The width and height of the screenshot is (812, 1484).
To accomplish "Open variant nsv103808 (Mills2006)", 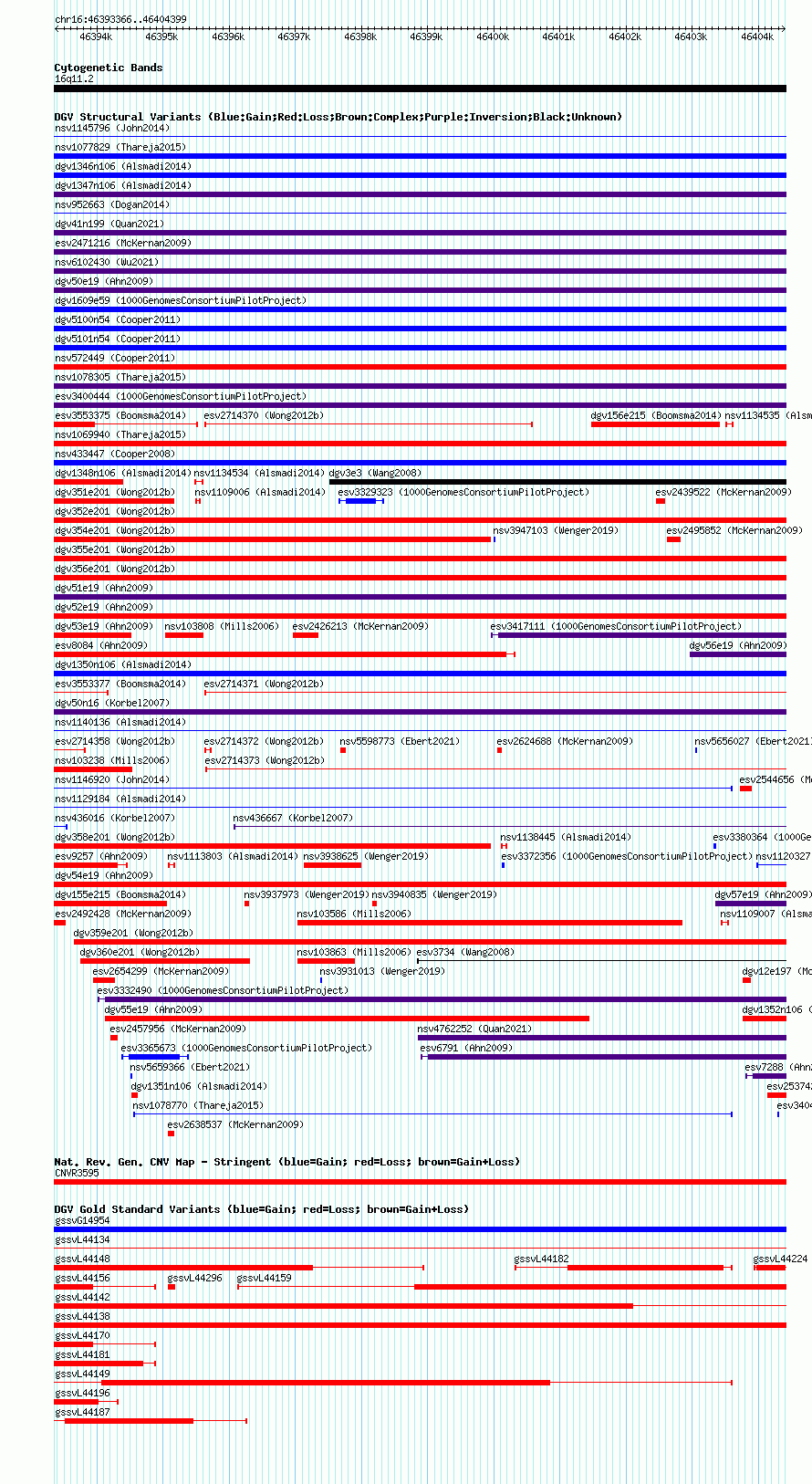I will click(x=222, y=626).
